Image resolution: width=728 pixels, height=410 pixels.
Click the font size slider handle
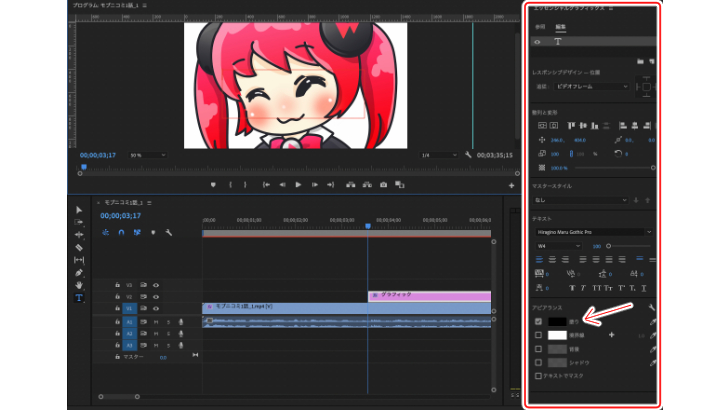(608, 246)
